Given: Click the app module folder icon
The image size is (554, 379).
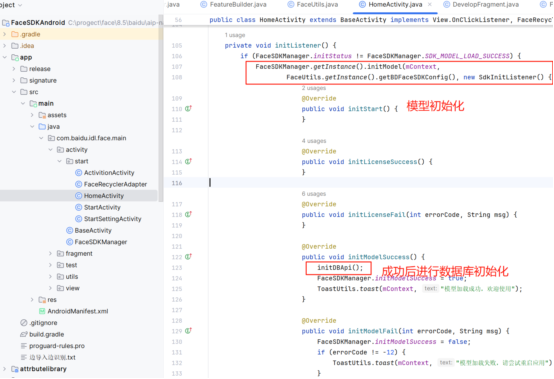Looking at the screenshot, I should (x=15, y=57).
